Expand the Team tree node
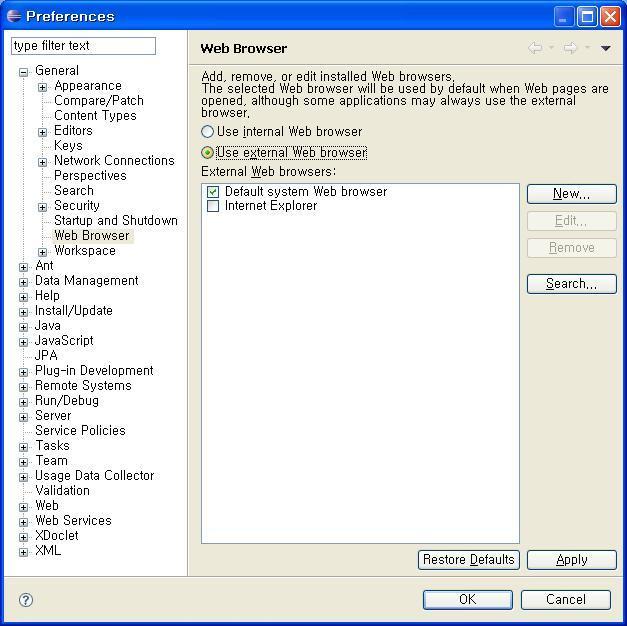This screenshot has width=627, height=626. click(x=24, y=462)
